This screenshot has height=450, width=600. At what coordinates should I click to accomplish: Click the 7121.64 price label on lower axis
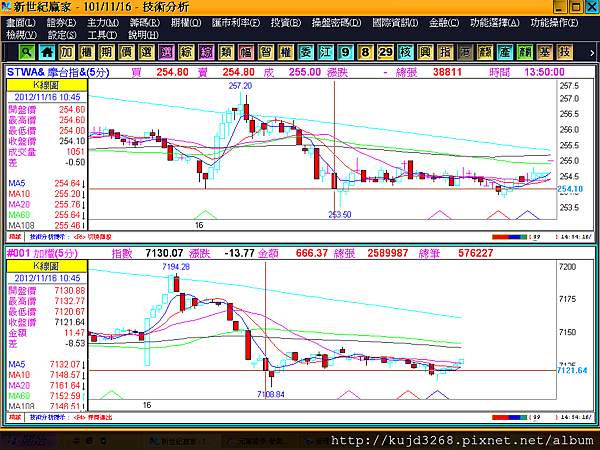(x=572, y=370)
